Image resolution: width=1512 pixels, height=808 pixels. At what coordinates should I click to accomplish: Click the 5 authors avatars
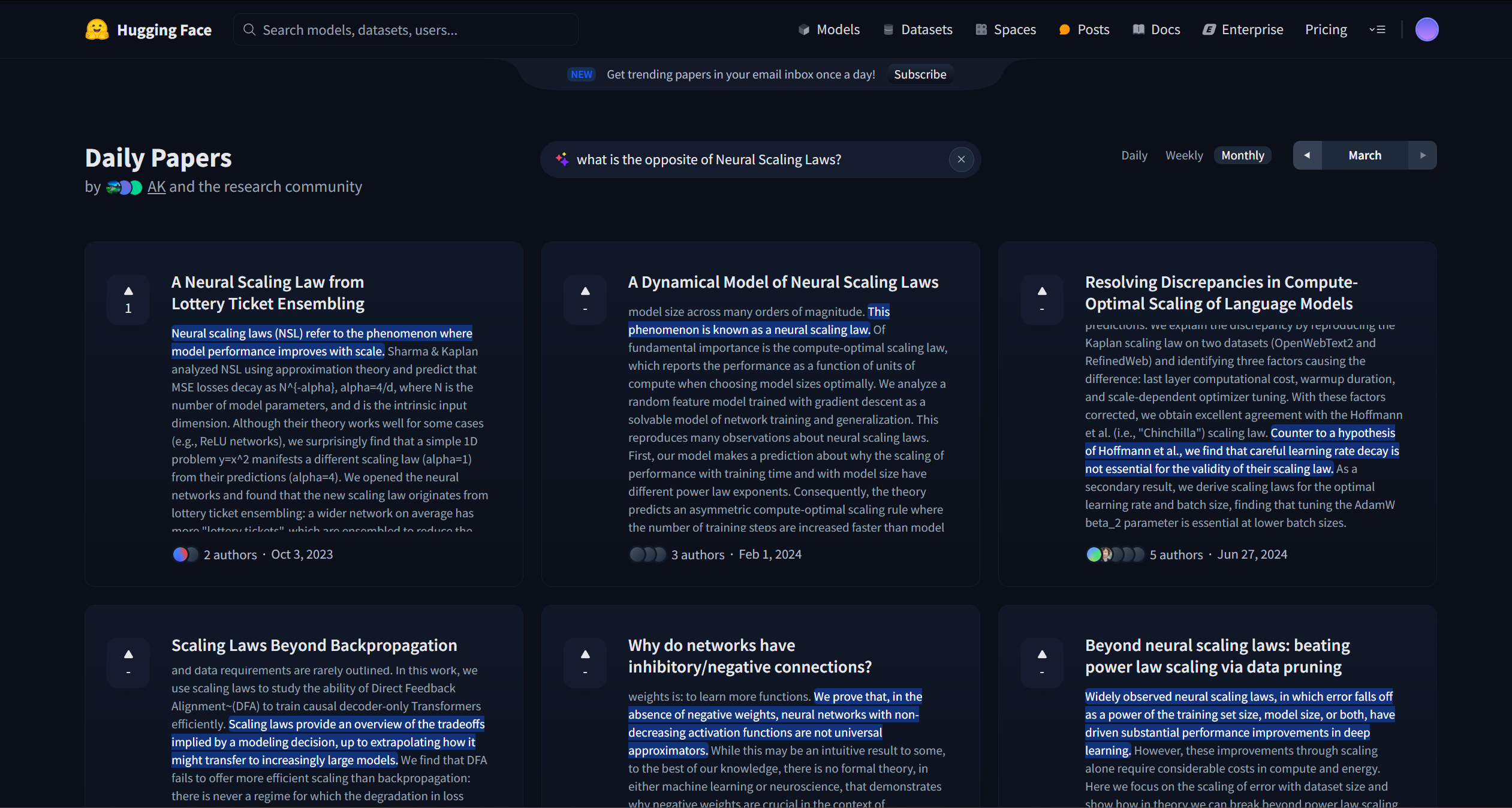1115,554
